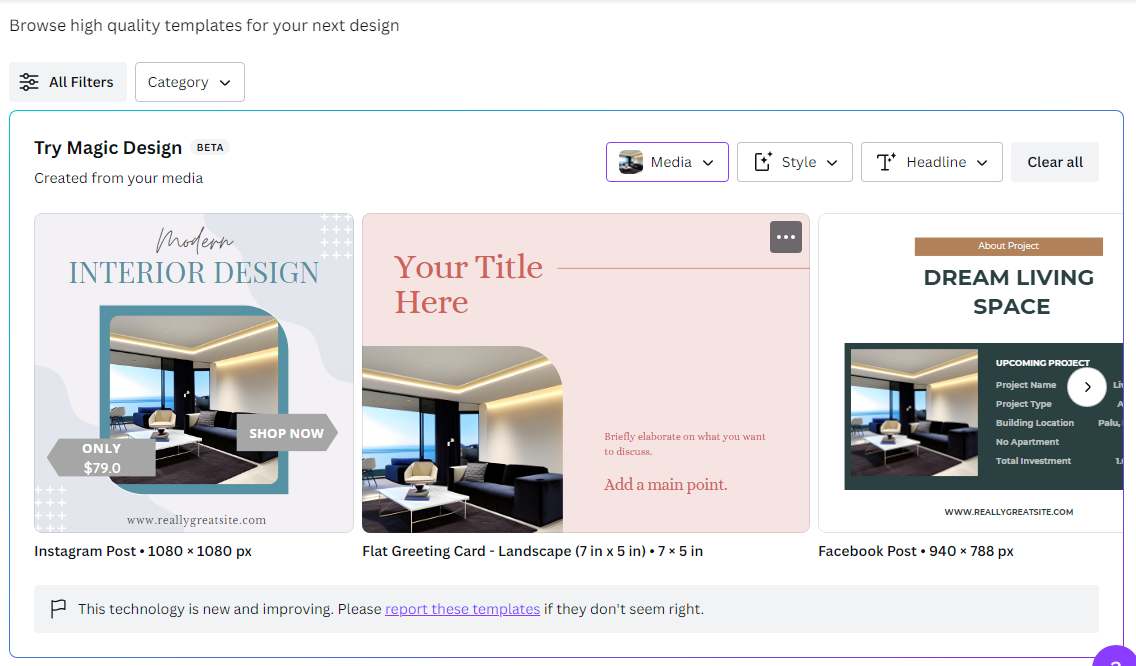
Task: Select the Your Title Here greeting card
Action: tap(585, 373)
